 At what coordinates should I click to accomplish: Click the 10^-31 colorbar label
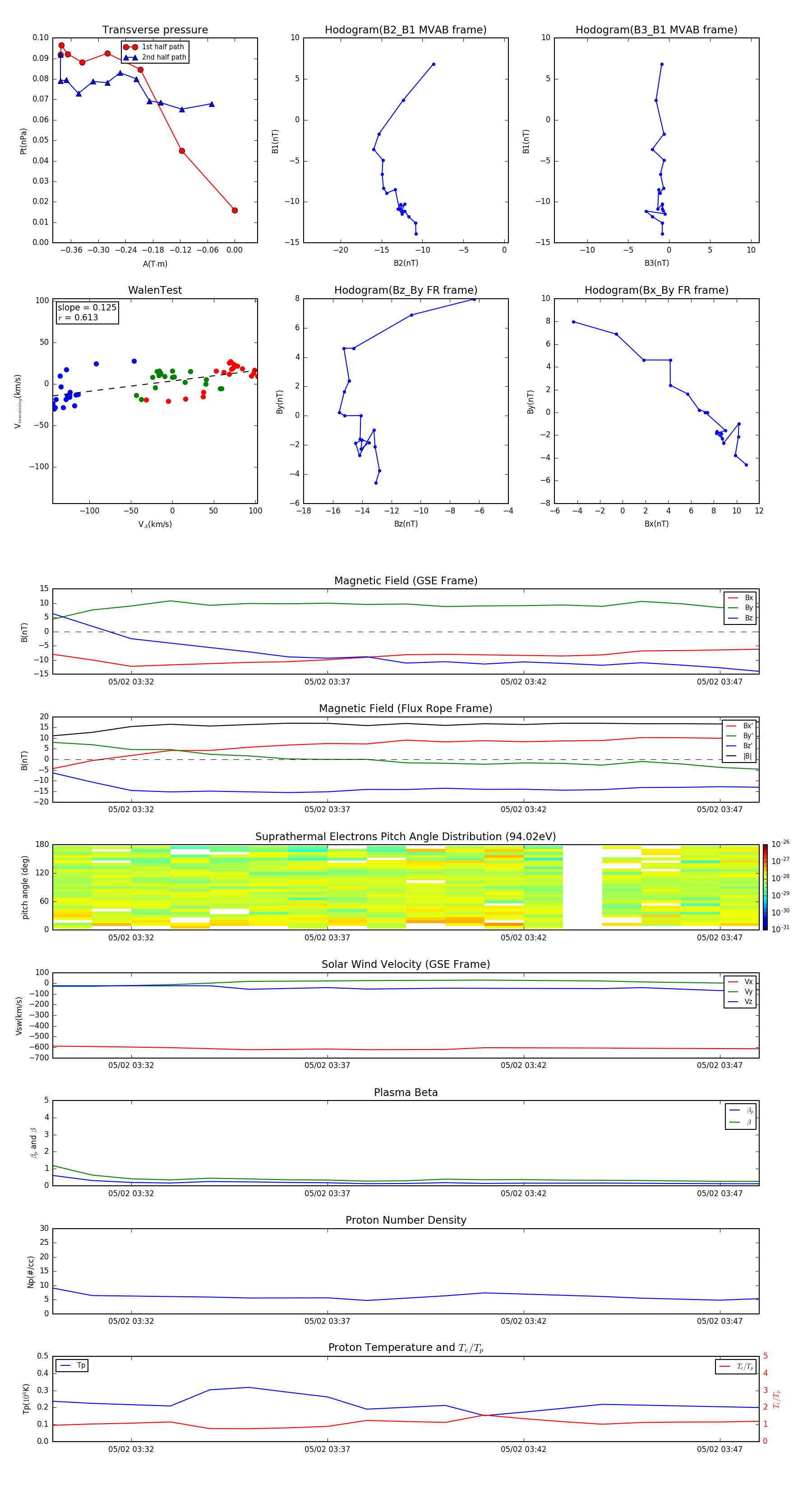tap(780, 929)
